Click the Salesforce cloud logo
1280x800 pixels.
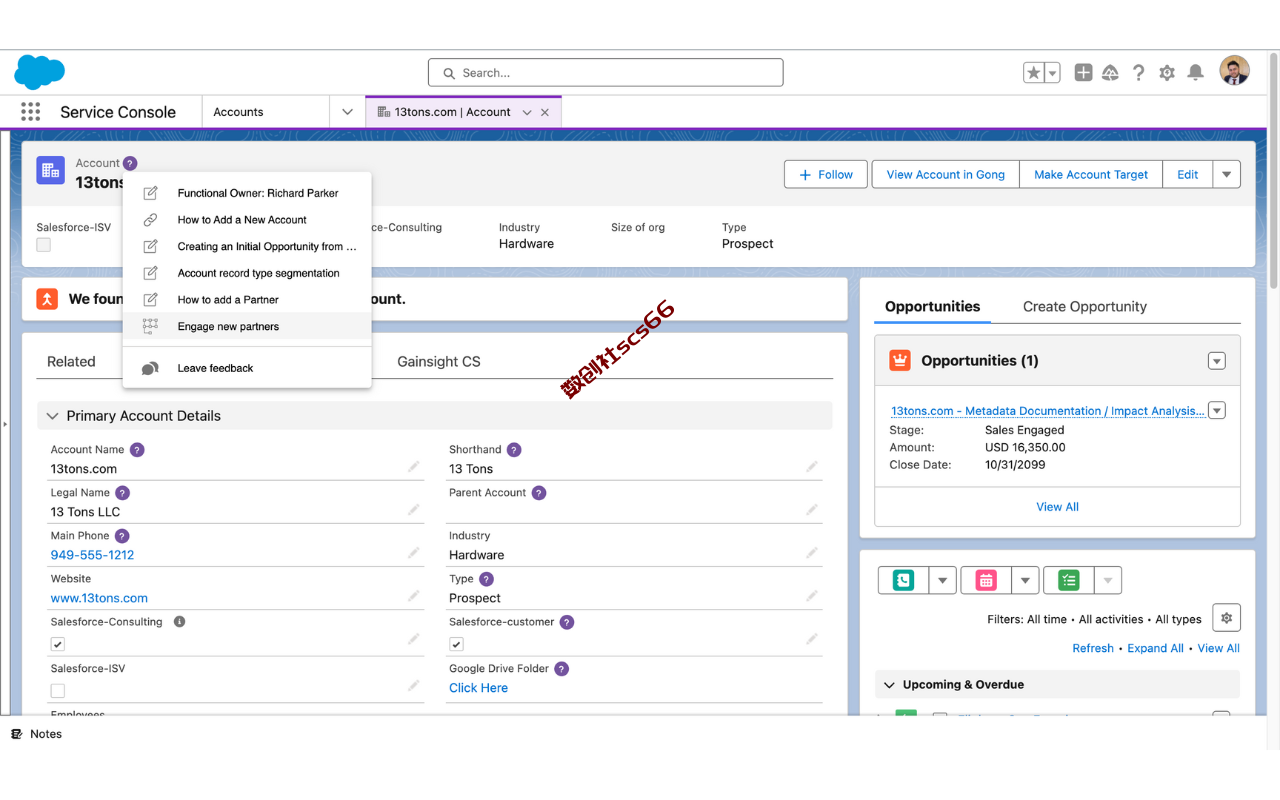pyautogui.click(x=40, y=72)
